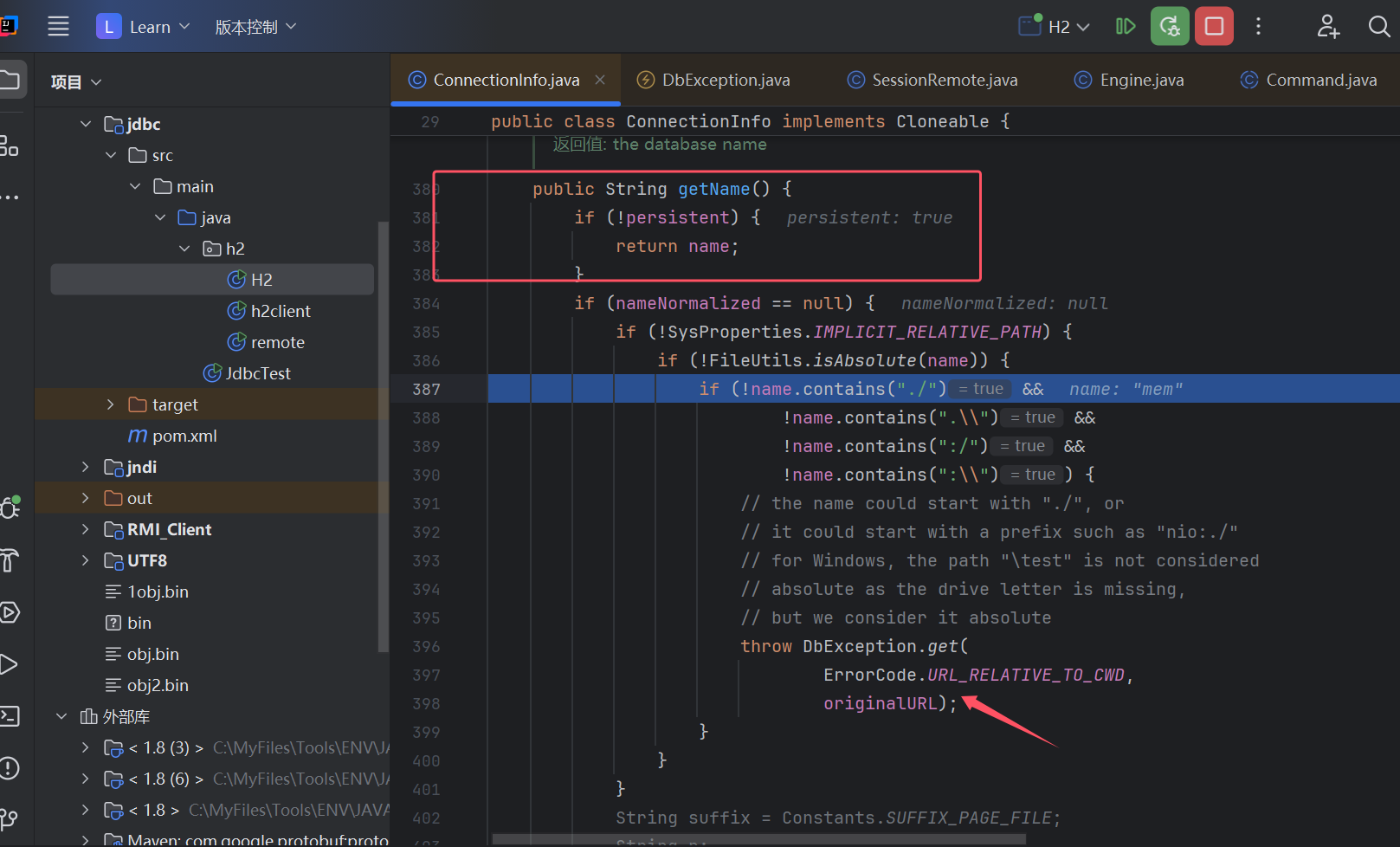Collapse the java folder node
This screenshot has height=847, width=1400.
pyautogui.click(x=160, y=217)
